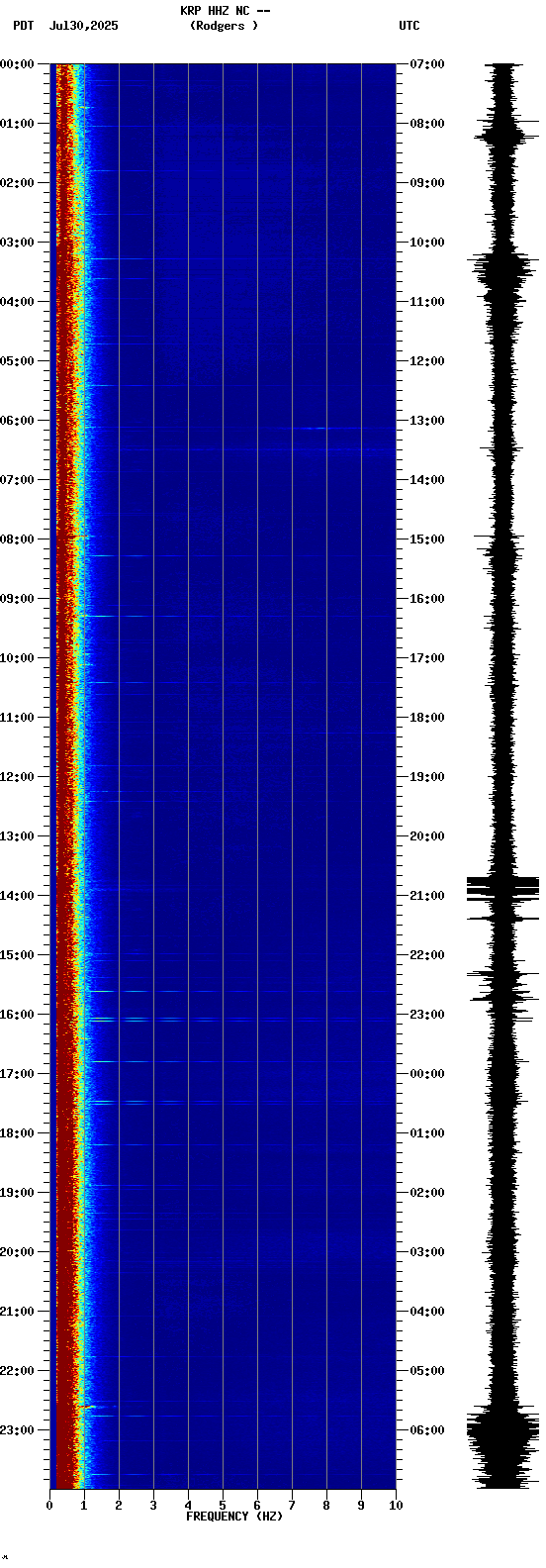Click the 'FREQUENCY (HZ)' axis label
This screenshot has height=1568, width=546.
234,1517
